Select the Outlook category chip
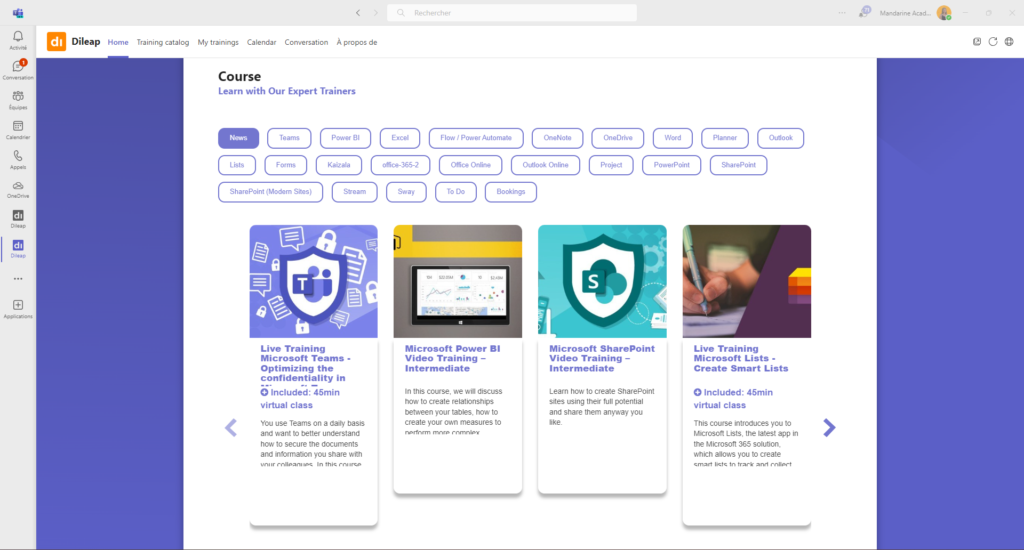Screen dimensions: 1024x550 [x=780, y=138]
